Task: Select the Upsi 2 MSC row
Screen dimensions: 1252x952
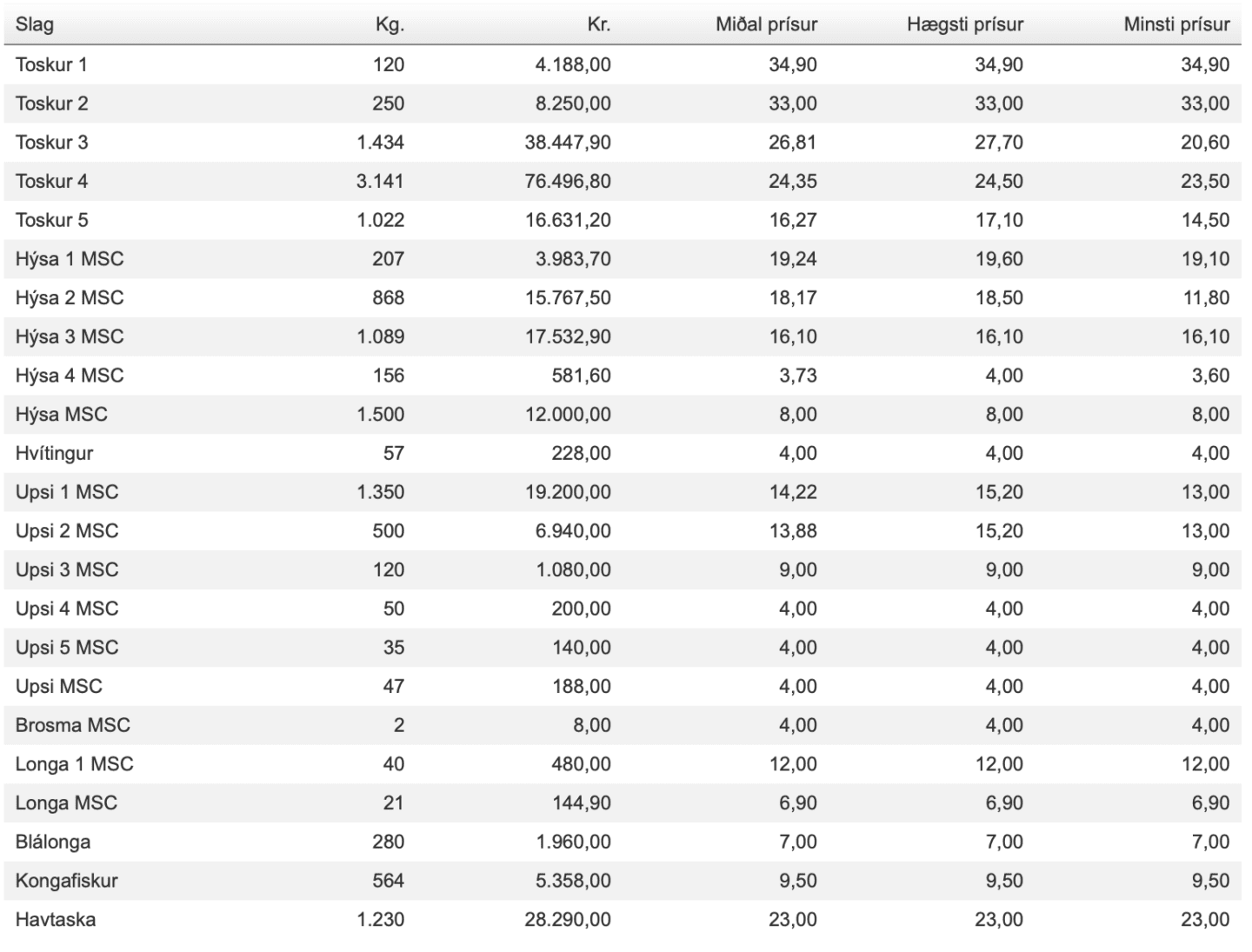Action: pos(623,531)
